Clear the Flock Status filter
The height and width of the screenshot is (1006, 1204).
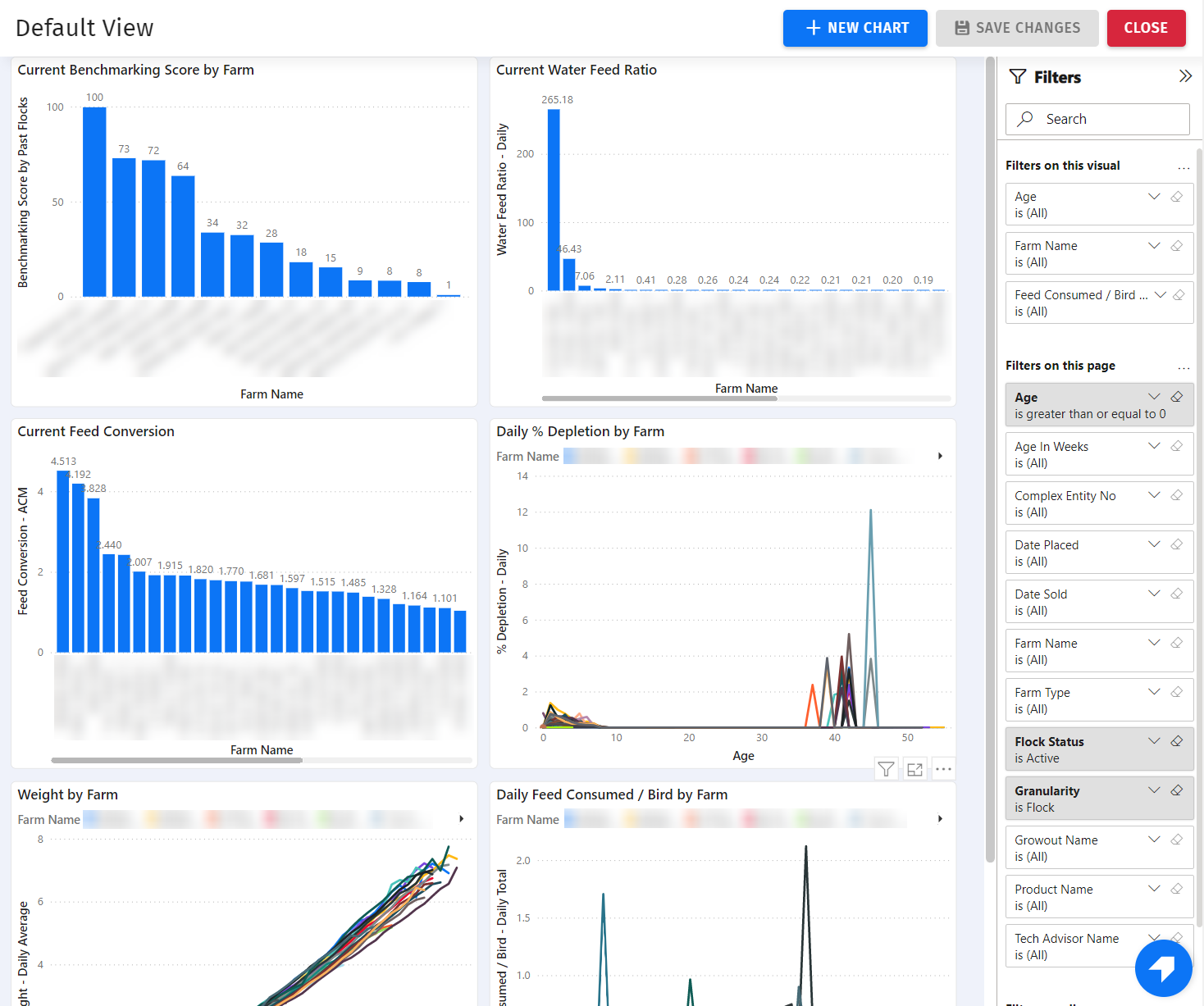pos(1177,741)
